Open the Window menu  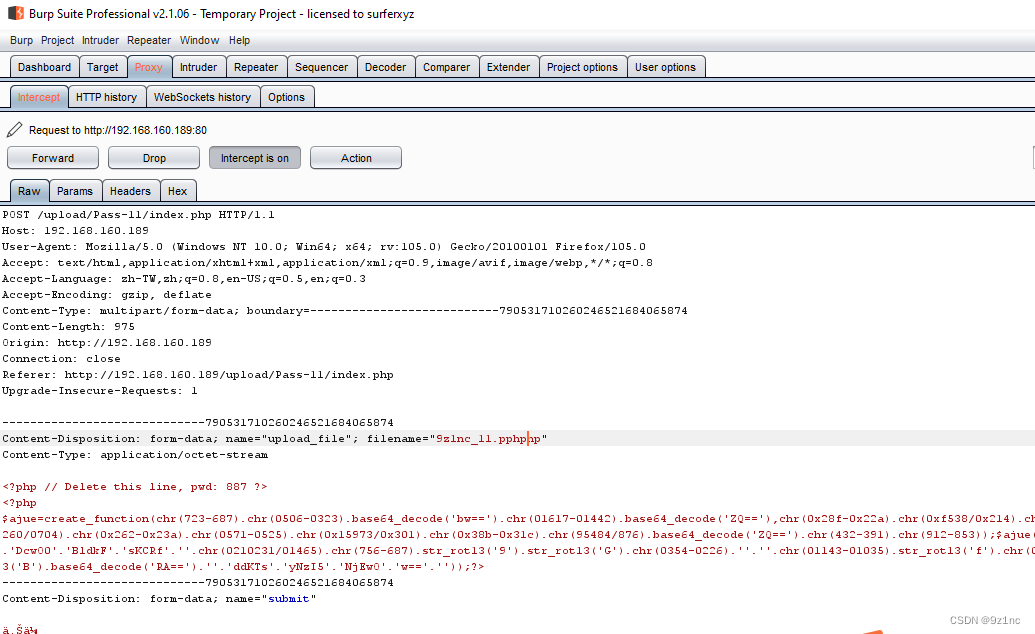[199, 40]
